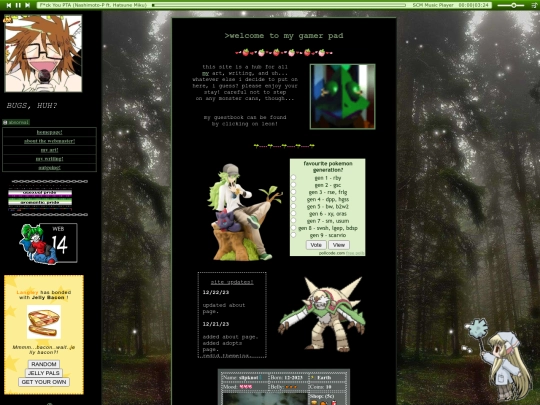Click GET YOUR OWN jelly button
This screenshot has width=540, height=405.
point(44,382)
